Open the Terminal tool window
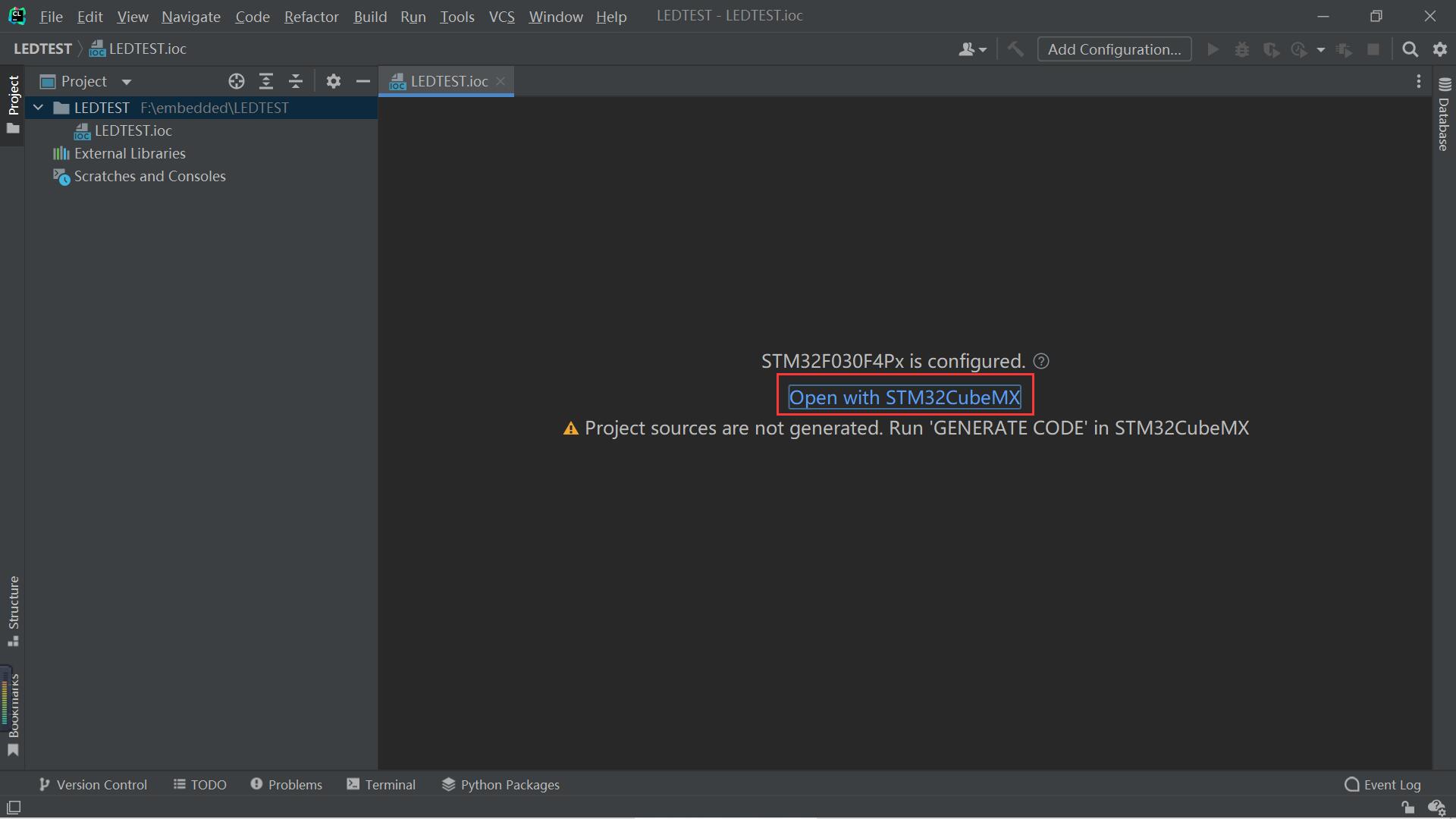Image resolution: width=1456 pixels, height=819 pixels. 381,785
